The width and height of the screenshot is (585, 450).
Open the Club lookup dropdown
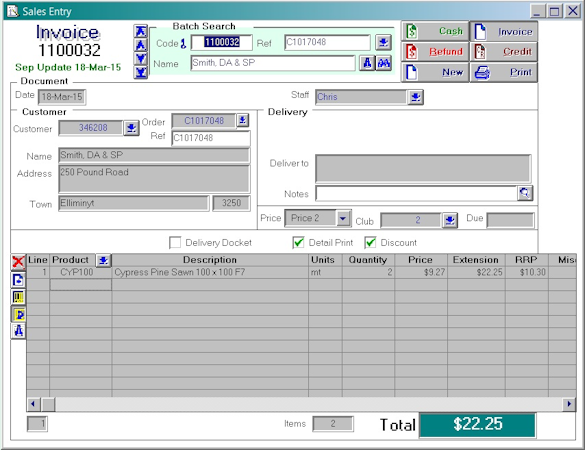click(450, 221)
